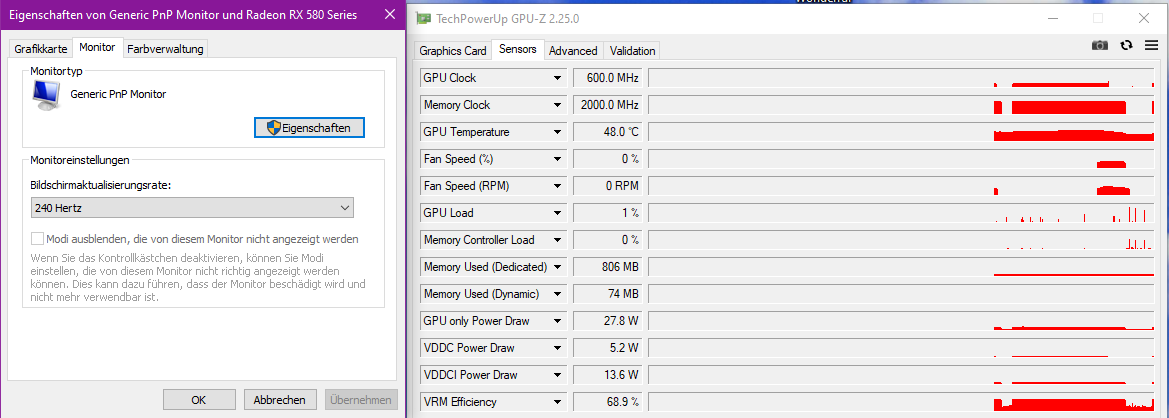Open the Memory Controller Load dropdown
This screenshot has width=1169, height=418.
pos(557,240)
